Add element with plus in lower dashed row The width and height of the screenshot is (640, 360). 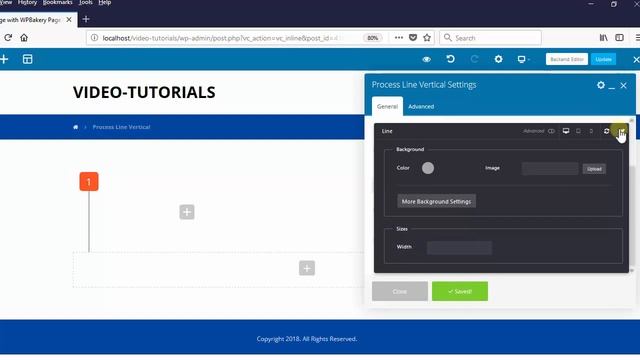(x=307, y=268)
